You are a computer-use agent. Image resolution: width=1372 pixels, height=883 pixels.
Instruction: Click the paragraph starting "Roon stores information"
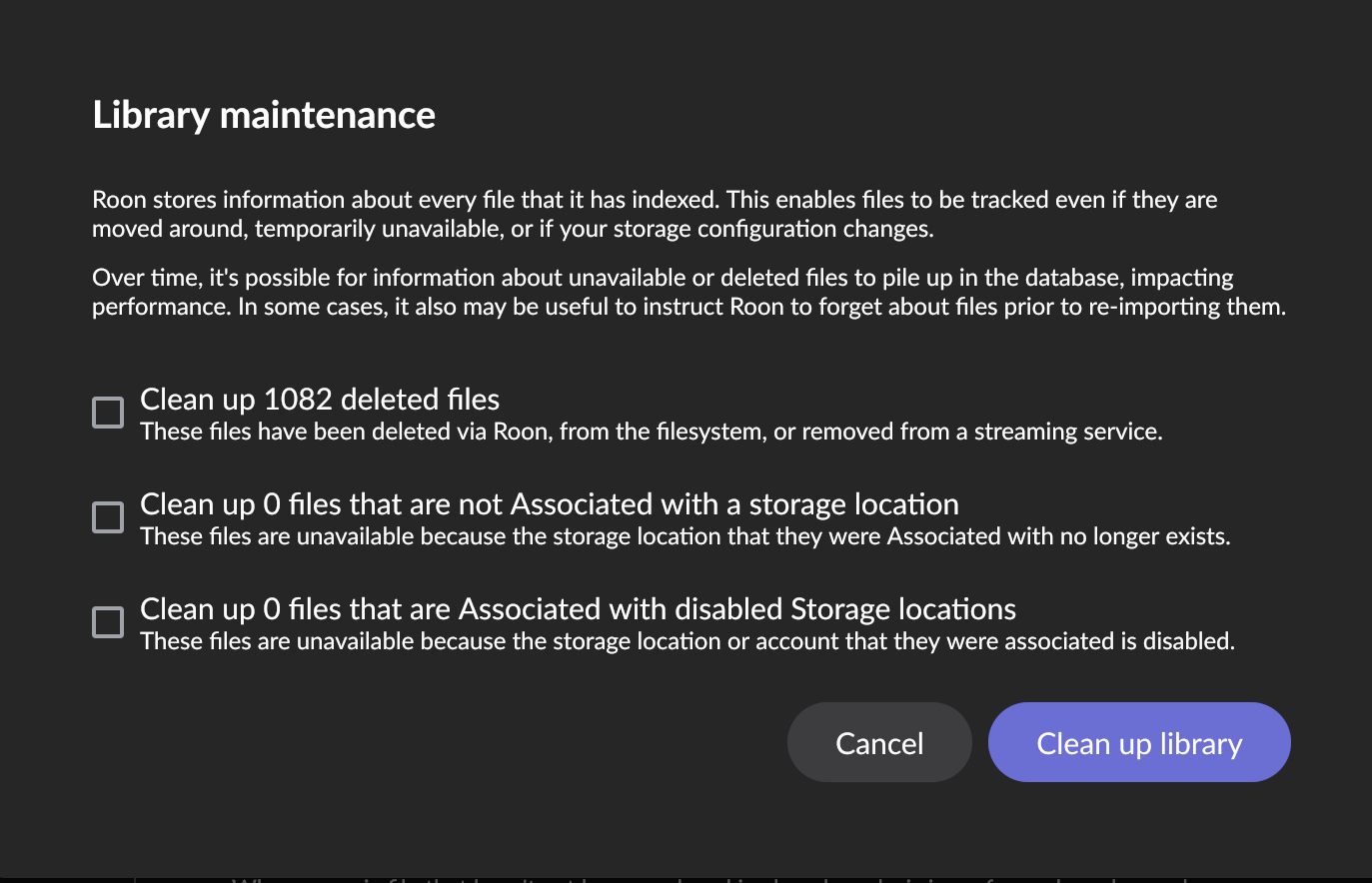pyautogui.click(x=400, y=200)
